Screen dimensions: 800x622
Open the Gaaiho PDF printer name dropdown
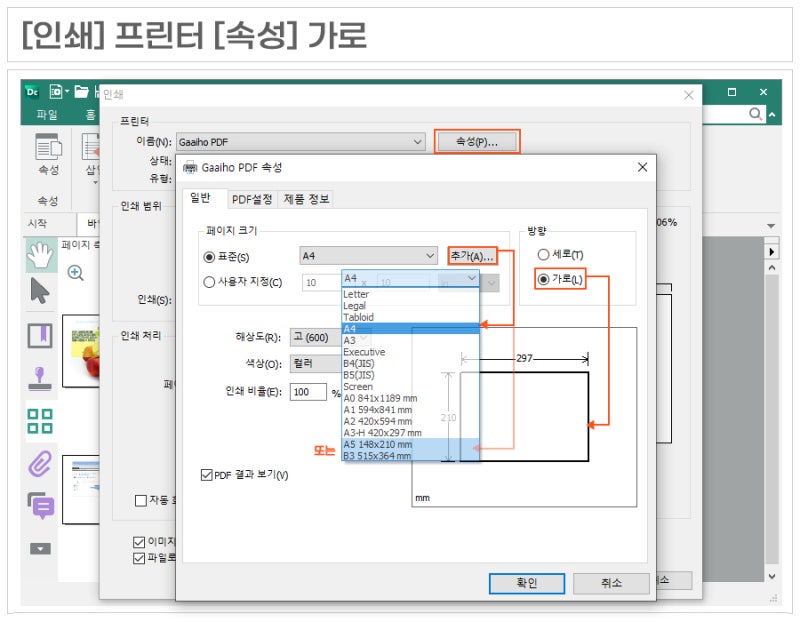[420, 141]
